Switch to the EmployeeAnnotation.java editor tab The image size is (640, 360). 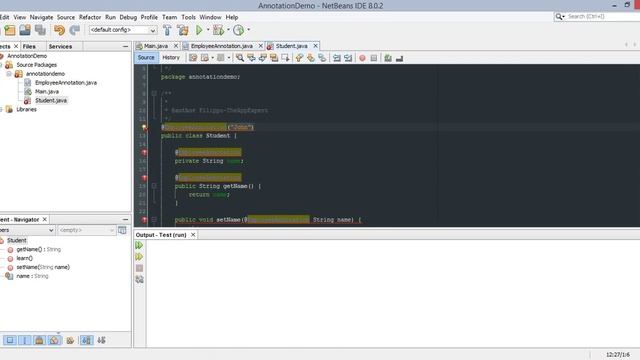(222, 46)
